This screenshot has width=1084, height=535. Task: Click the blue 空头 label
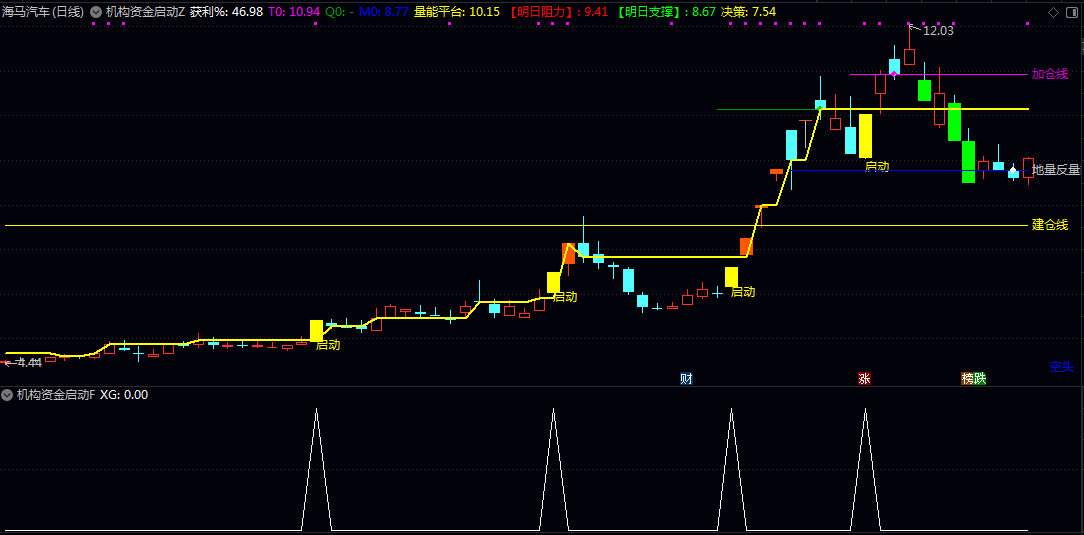(x=1061, y=366)
